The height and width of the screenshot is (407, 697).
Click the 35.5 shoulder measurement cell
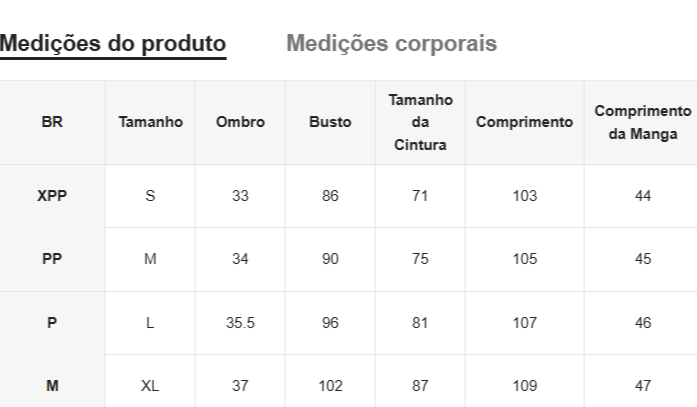point(240,323)
